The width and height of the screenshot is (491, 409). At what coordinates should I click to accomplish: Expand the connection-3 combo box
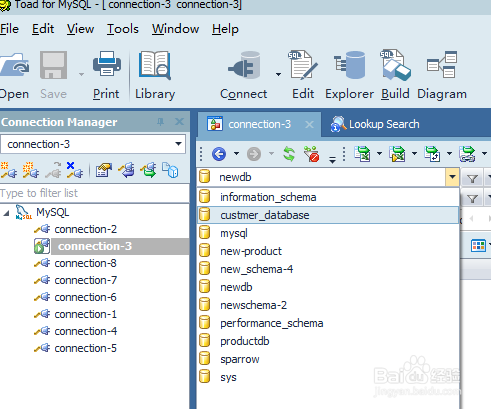point(178,144)
